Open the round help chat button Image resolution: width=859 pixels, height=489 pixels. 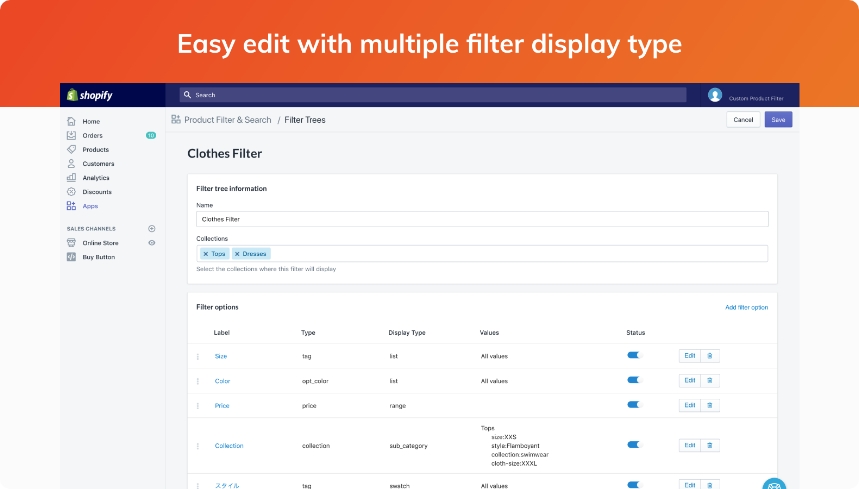tap(775, 484)
